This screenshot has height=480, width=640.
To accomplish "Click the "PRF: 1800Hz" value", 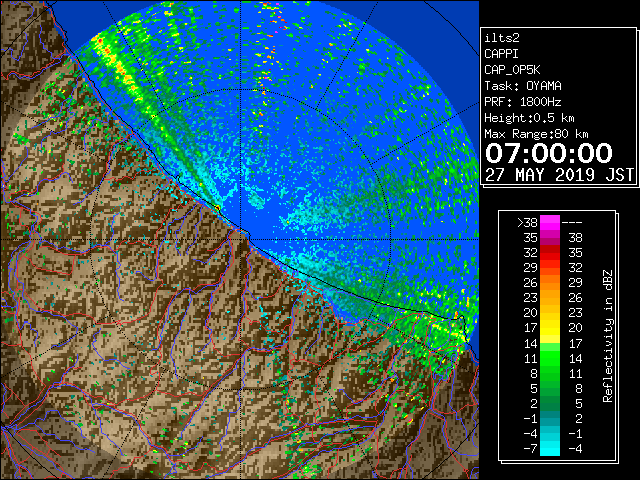I will 523,102.
